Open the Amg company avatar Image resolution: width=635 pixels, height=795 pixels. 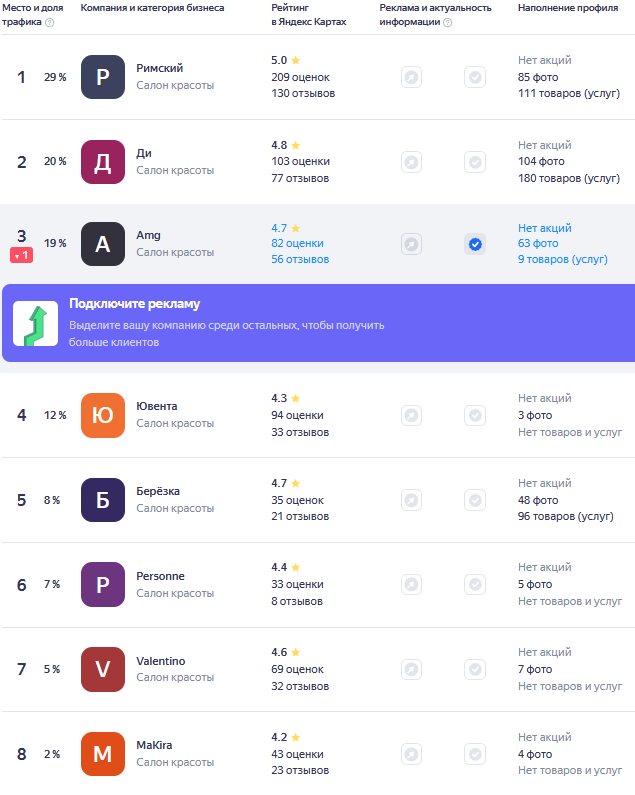point(103,244)
